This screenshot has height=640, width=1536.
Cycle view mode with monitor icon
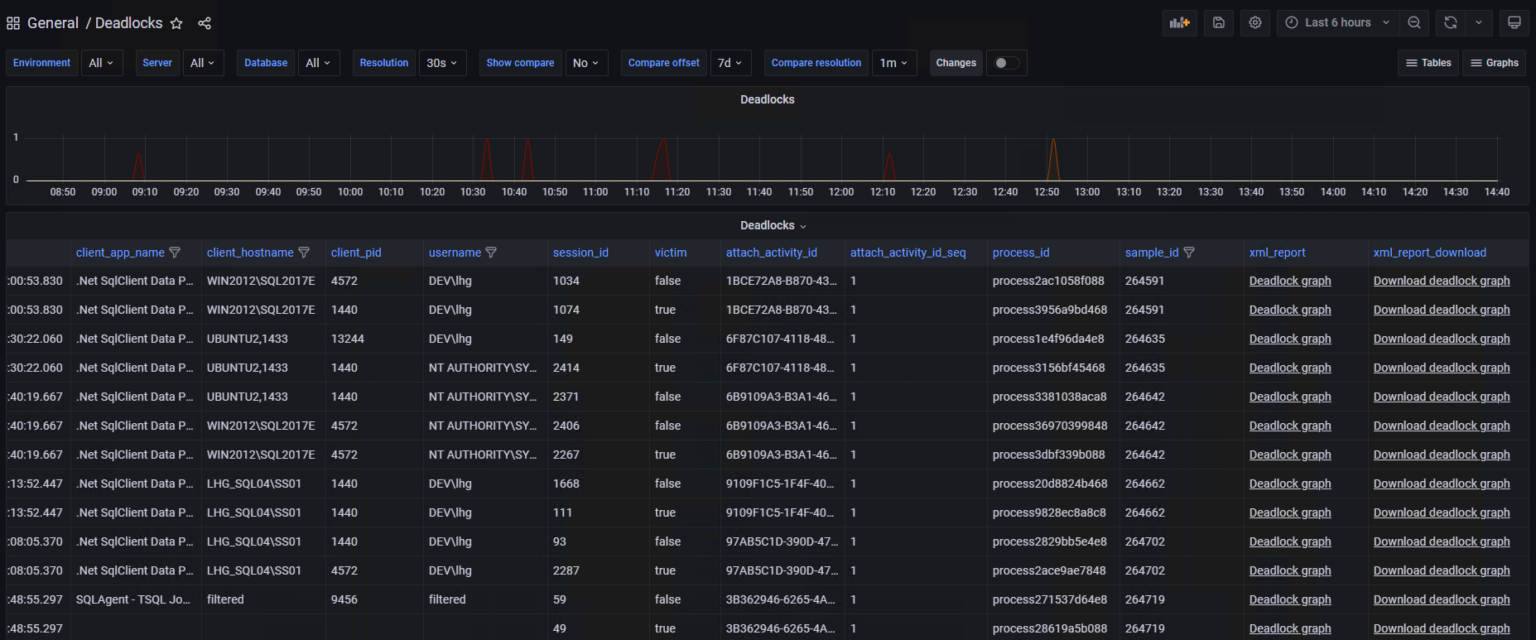pyautogui.click(x=1514, y=23)
